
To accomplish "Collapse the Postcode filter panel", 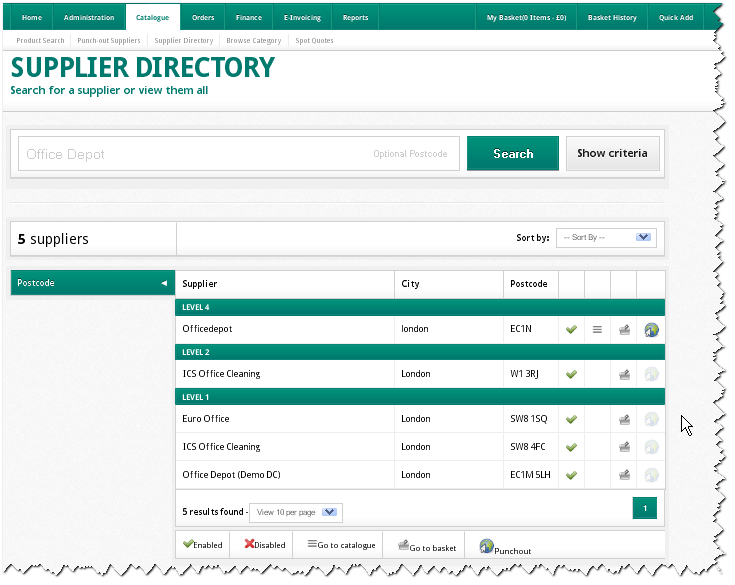I will (x=164, y=284).
